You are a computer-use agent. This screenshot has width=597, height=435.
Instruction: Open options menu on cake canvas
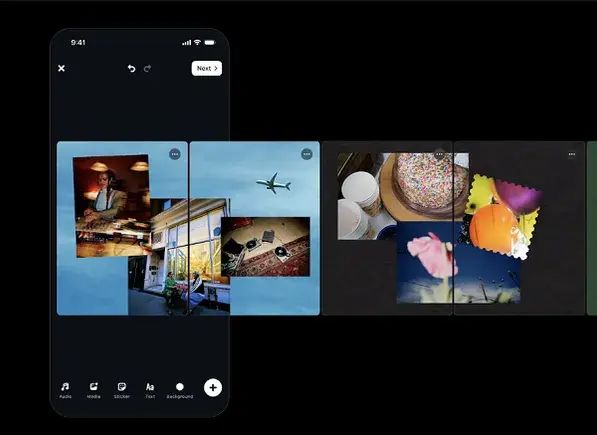tap(439, 154)
